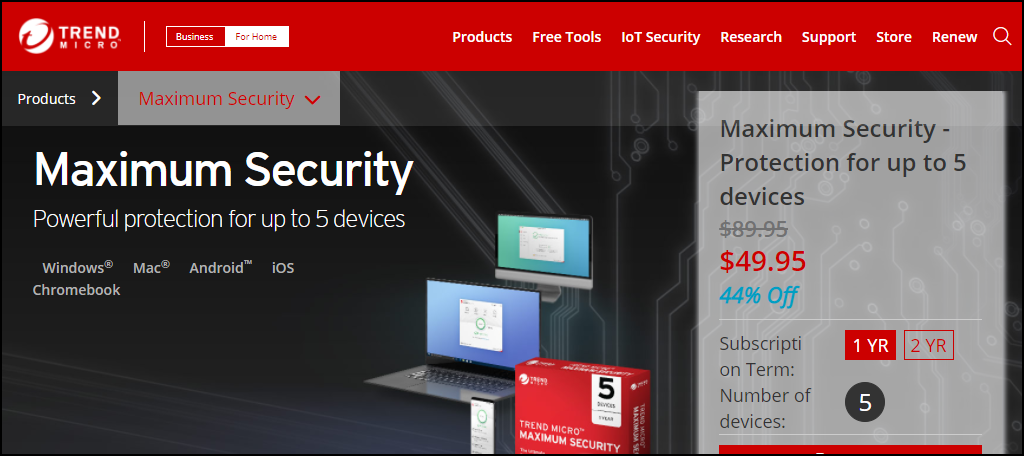The width and height of the screenshot is (1024, 456).
Task: Click the breadcrumb arrow after Products
Action: 97,99
